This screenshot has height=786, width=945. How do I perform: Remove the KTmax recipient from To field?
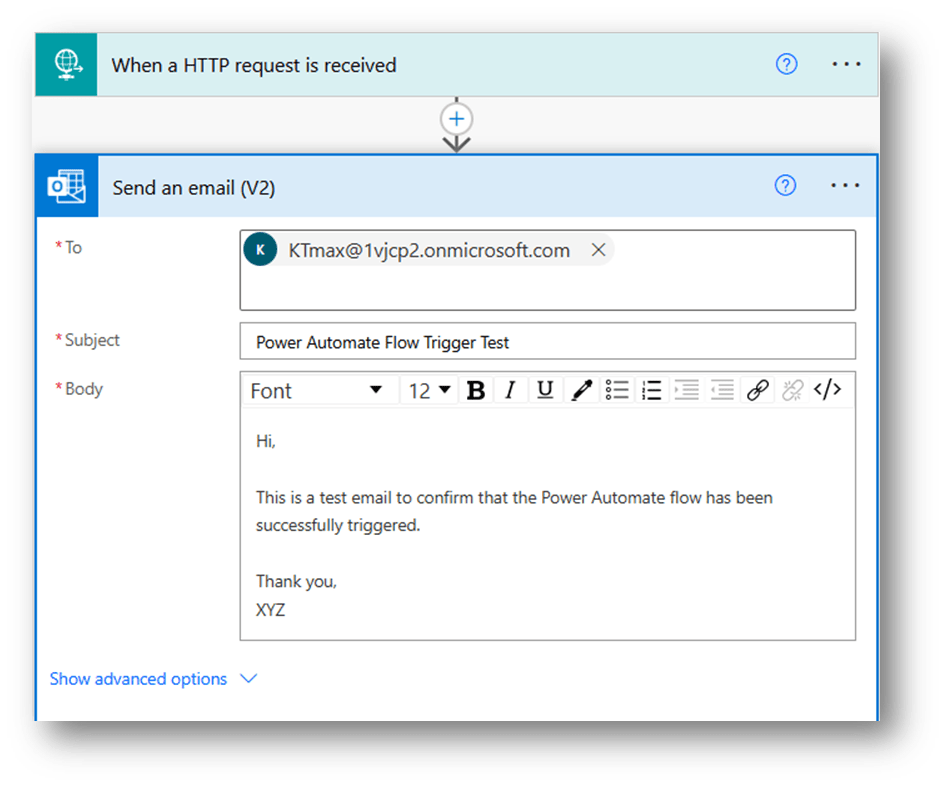pos(598,251)
